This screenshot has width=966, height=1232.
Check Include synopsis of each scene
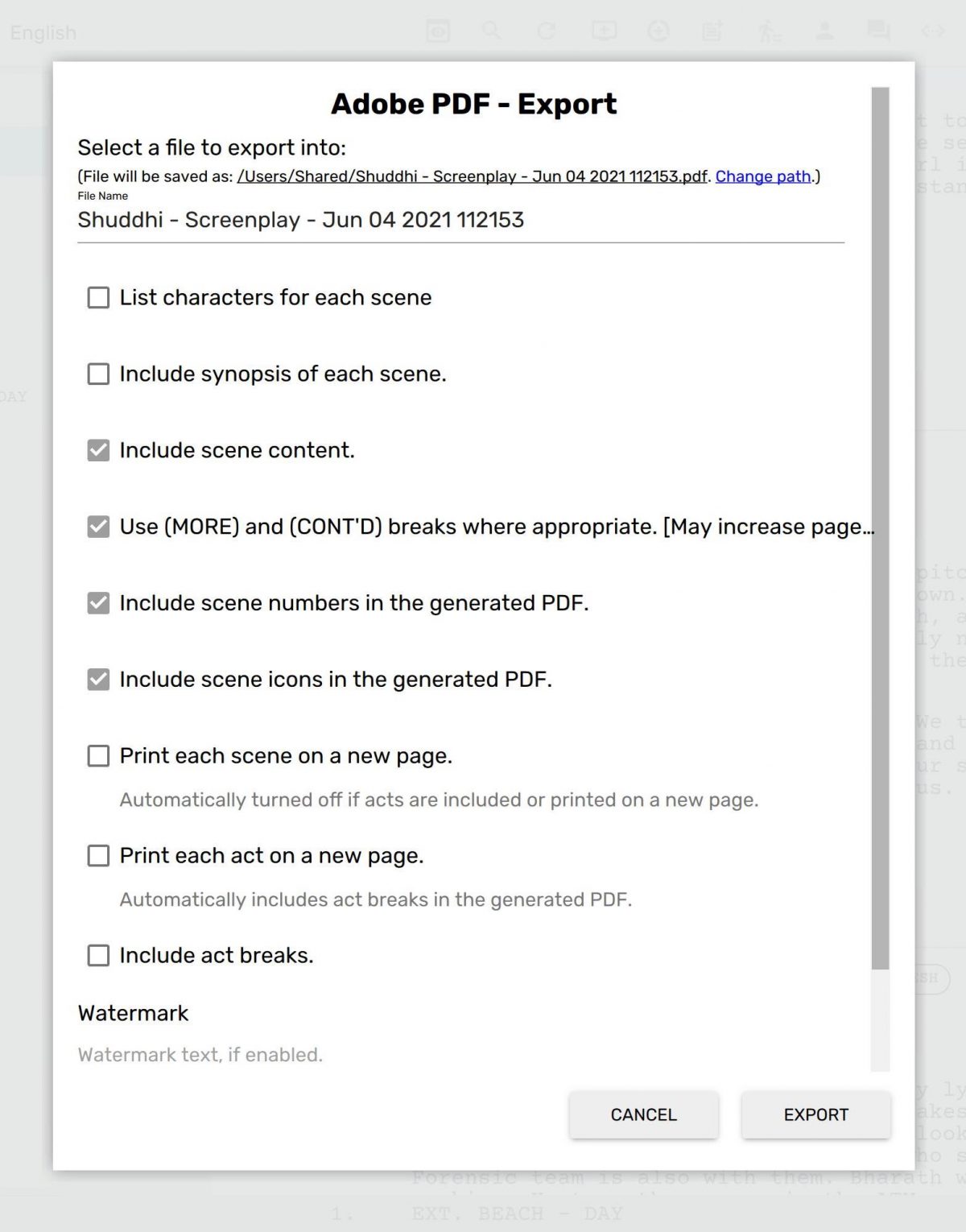(x=98, y=374)
